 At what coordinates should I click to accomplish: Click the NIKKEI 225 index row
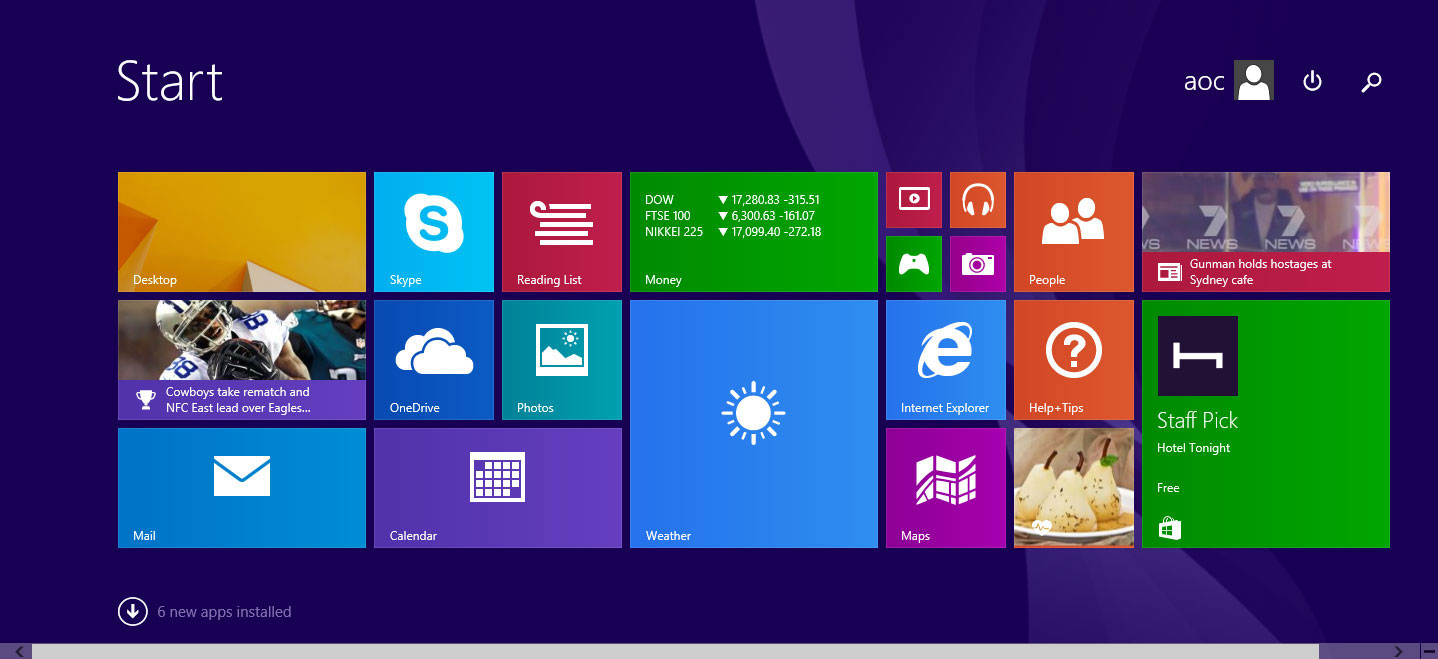(733, 232)
